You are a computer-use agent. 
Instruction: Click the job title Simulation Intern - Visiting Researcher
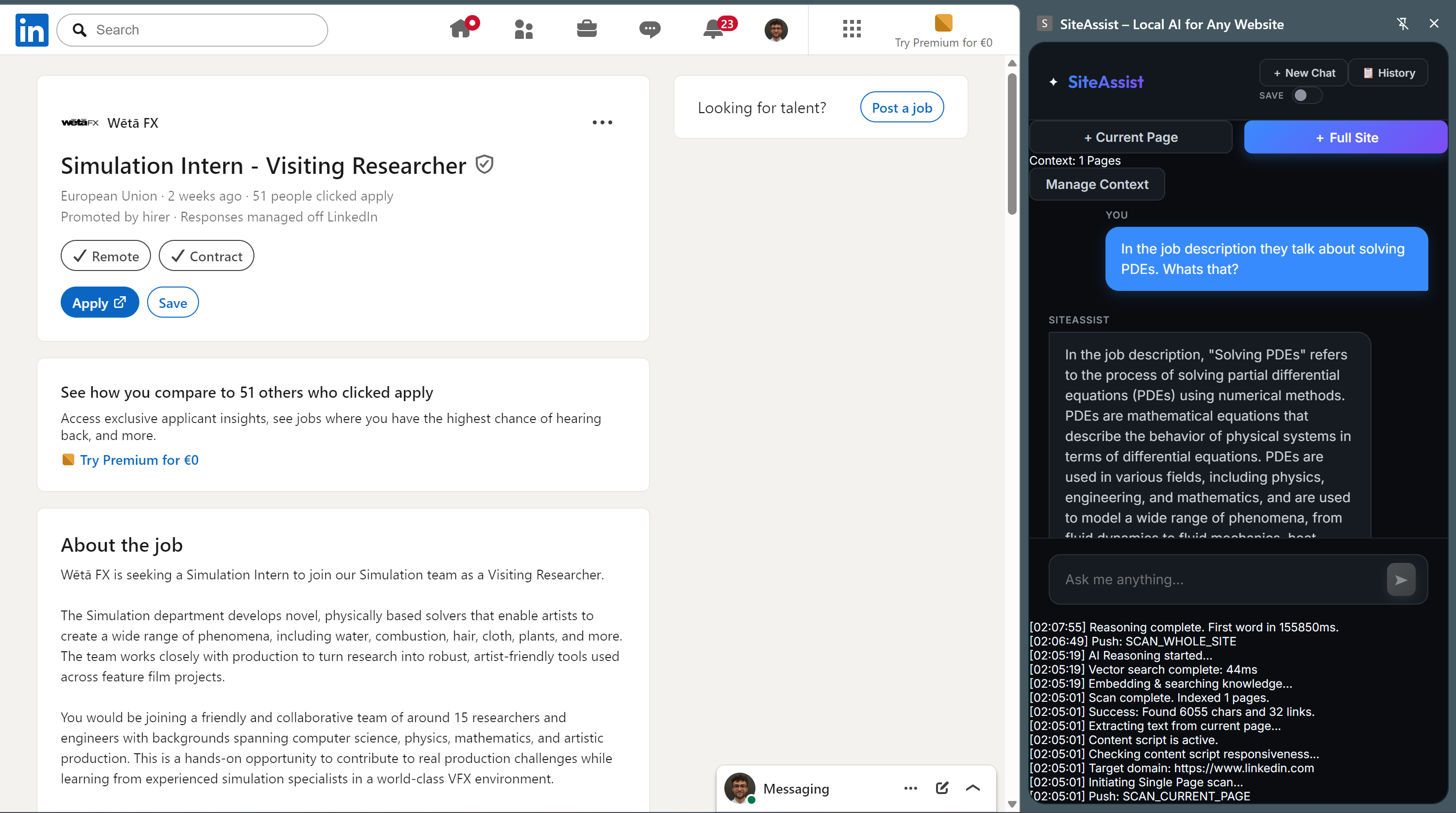(x=264, y=166)
